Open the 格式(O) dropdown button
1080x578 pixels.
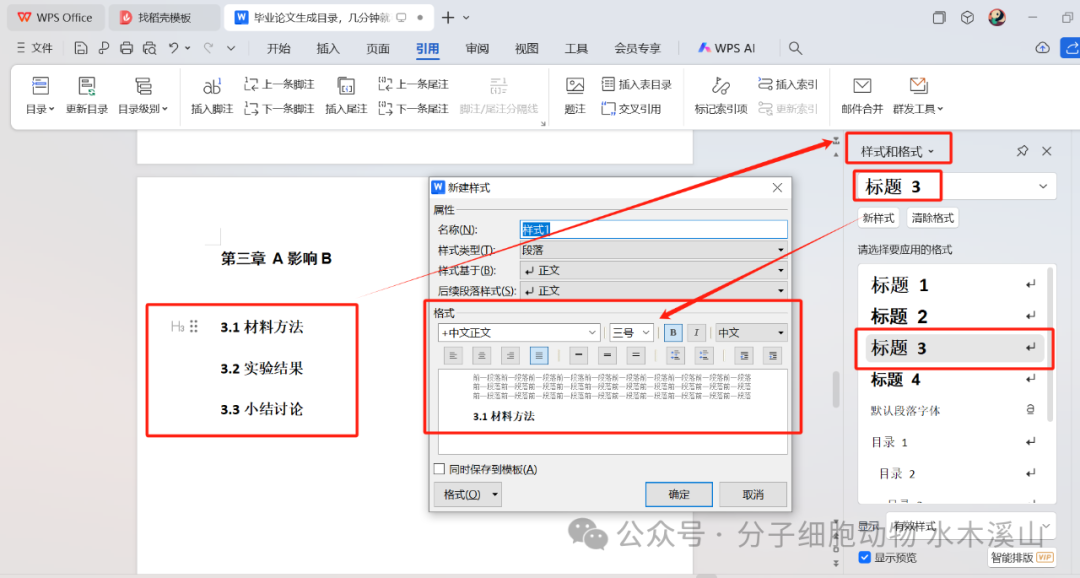tap(468, 495)
